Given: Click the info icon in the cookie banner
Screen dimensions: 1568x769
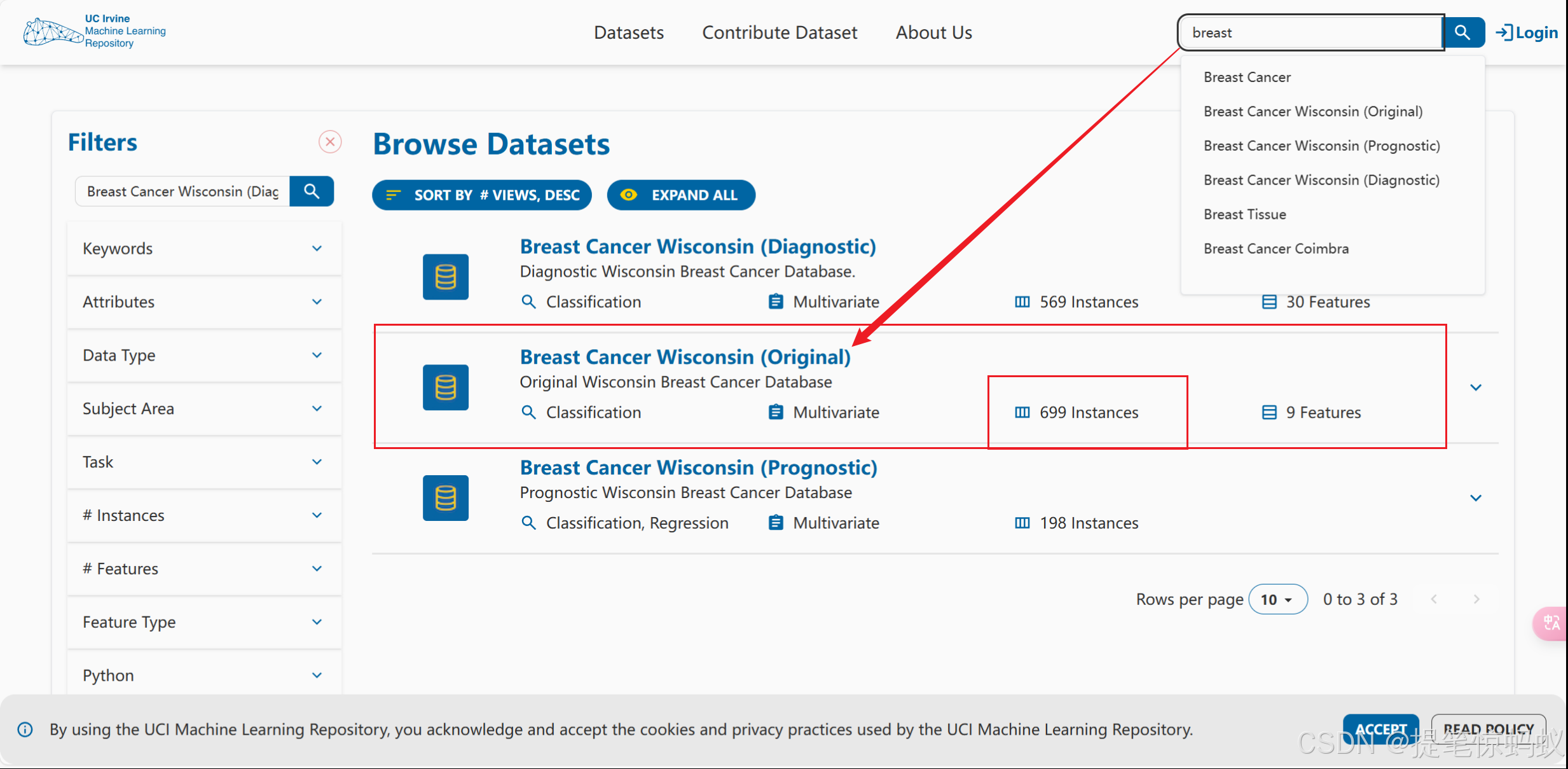Looking at the screenshot, I should (x=25, y=730).
